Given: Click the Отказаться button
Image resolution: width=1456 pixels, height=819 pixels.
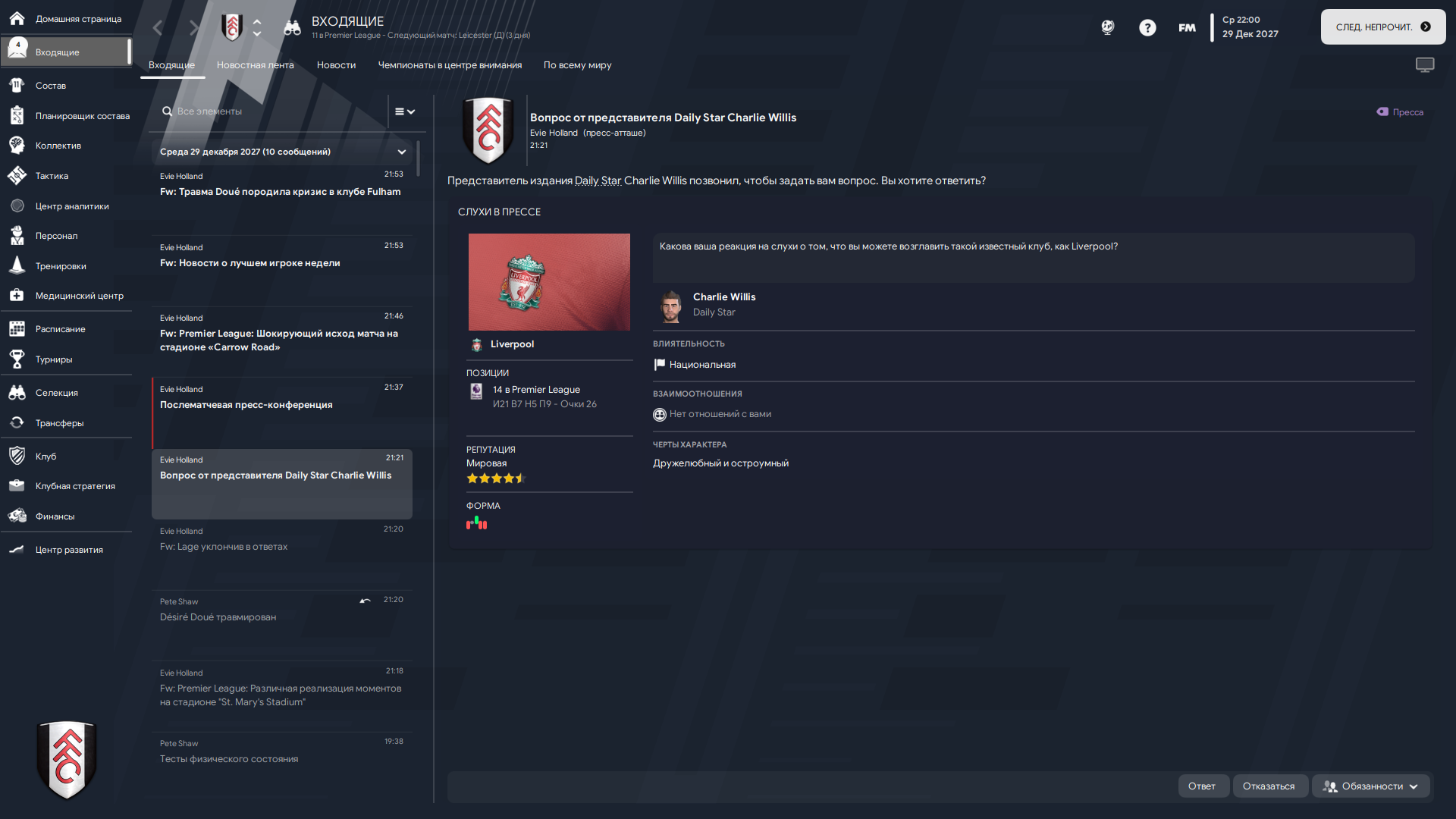Looking at the screenshot, I should coord(1269,786).
